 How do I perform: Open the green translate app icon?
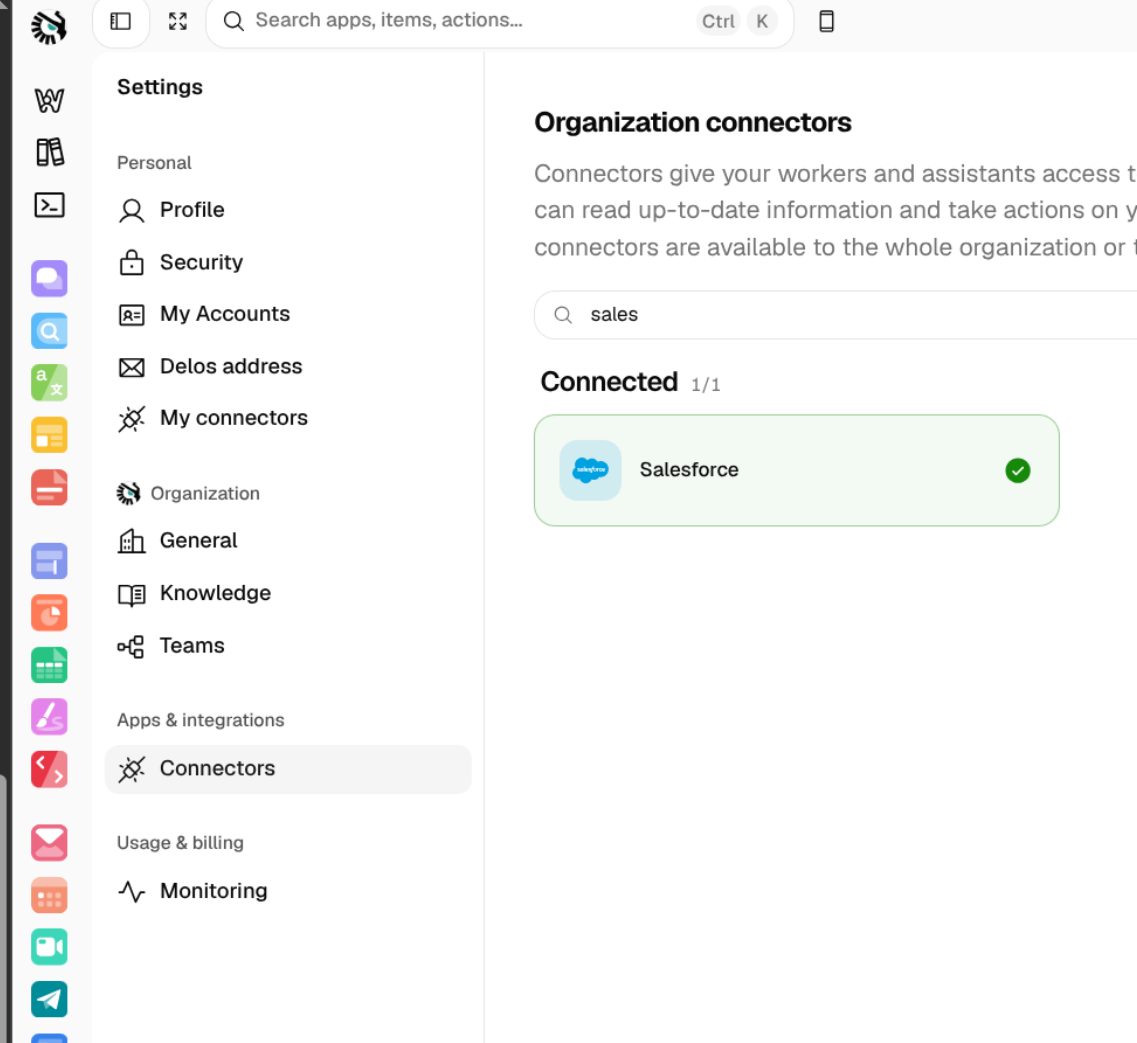[49, 383]
